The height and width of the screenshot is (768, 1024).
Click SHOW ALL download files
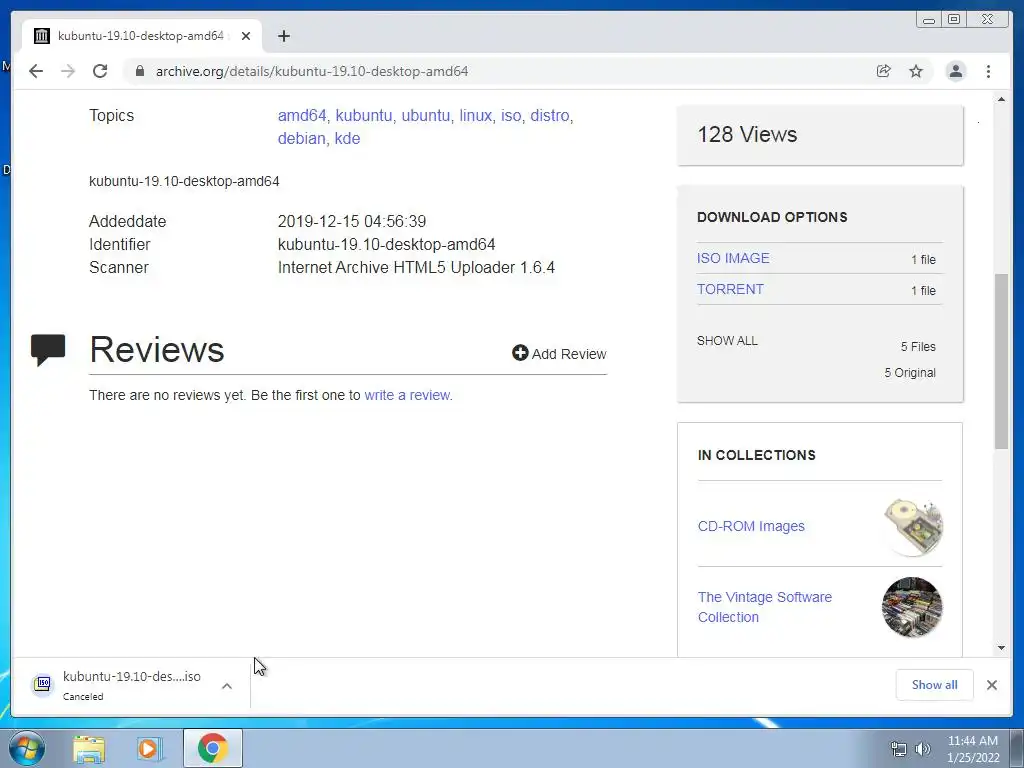pos(727,341)
